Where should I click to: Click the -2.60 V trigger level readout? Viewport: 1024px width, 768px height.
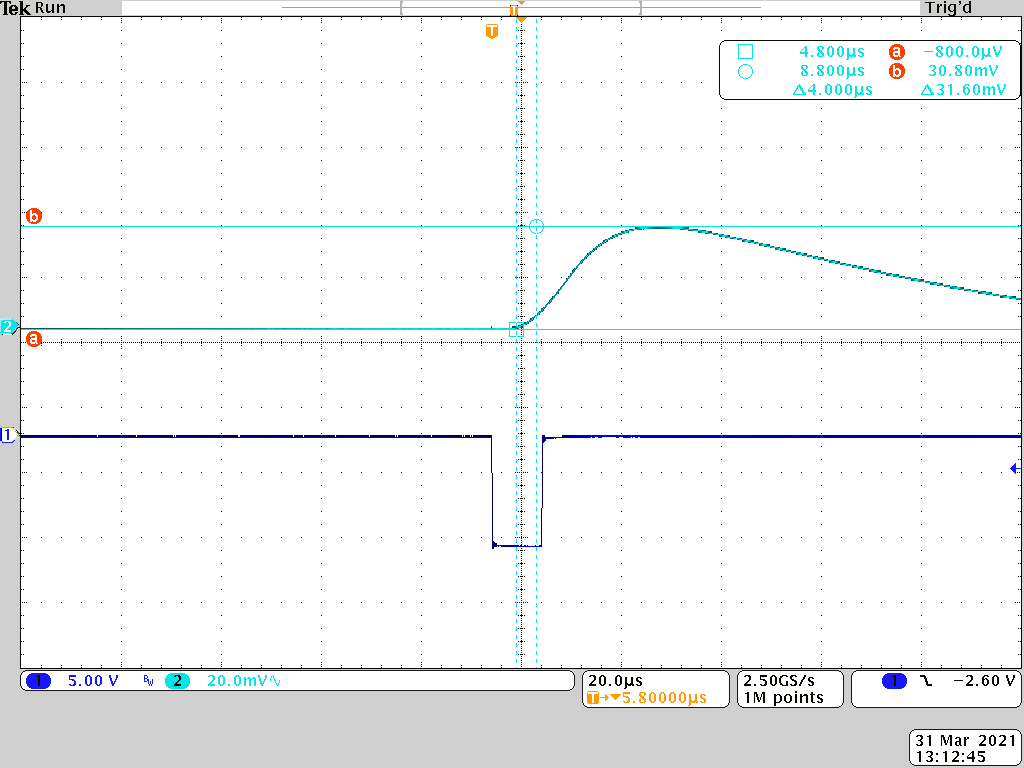click(984, 681)
